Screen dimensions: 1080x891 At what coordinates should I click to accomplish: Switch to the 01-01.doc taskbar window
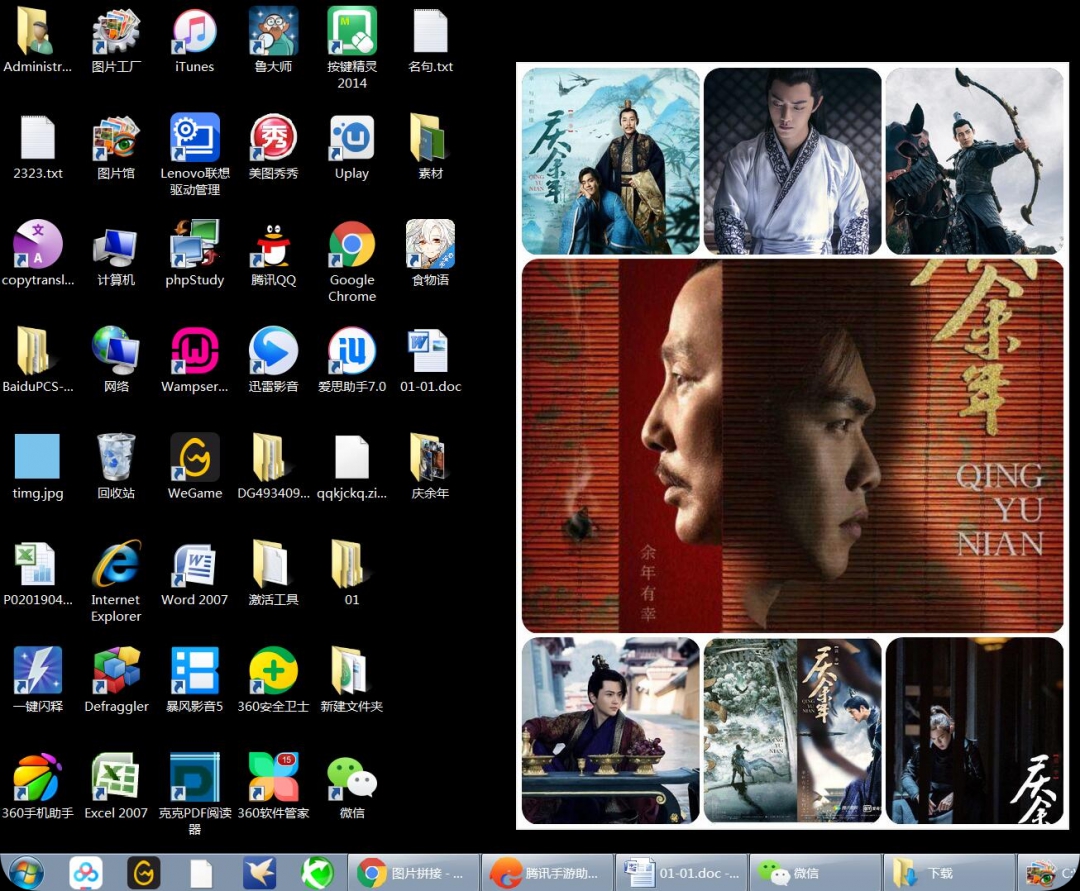681,873
